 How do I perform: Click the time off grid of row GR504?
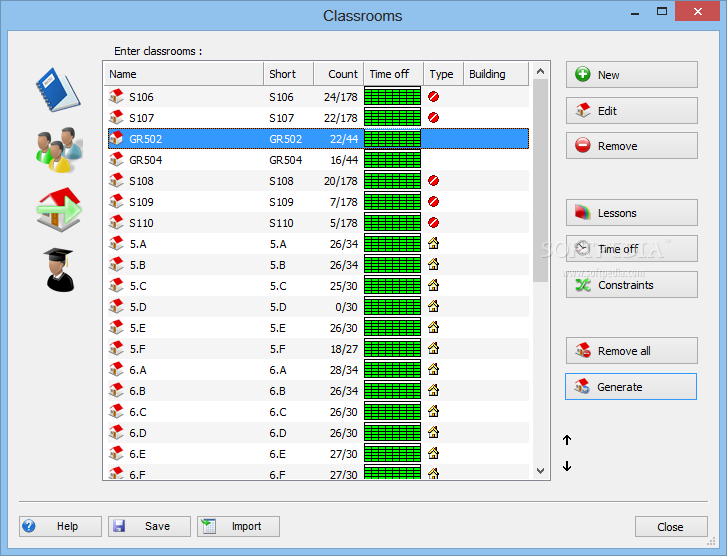[393, 160]
